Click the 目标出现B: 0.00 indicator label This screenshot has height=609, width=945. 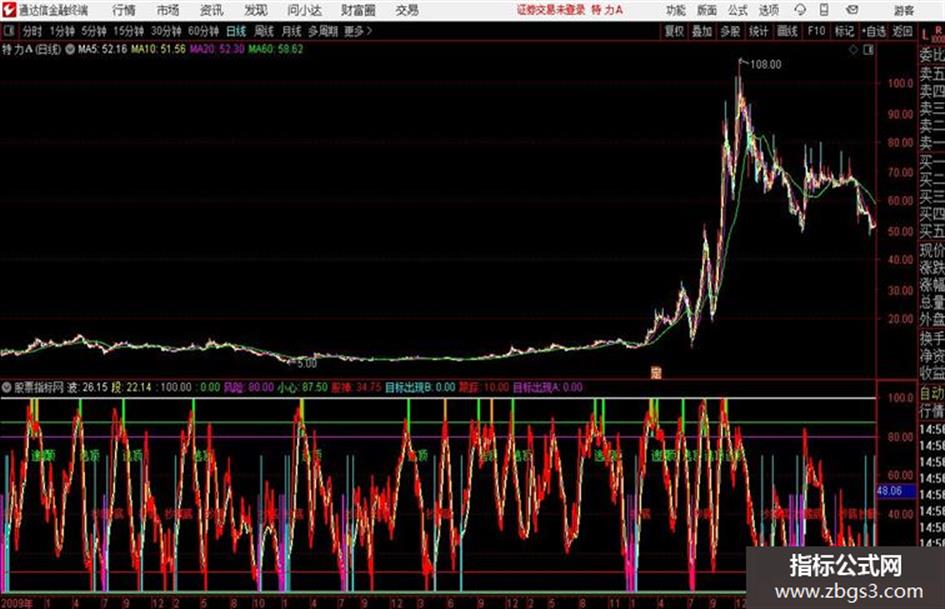point(420,387)
